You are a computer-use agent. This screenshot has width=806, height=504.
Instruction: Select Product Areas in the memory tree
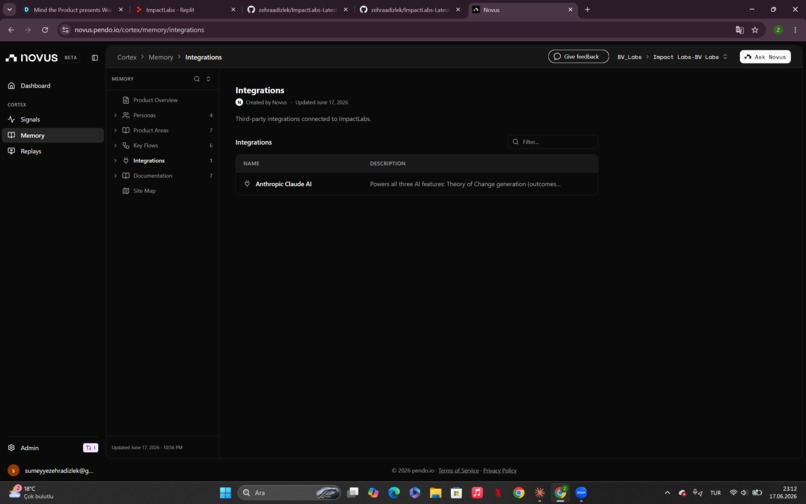151,131
